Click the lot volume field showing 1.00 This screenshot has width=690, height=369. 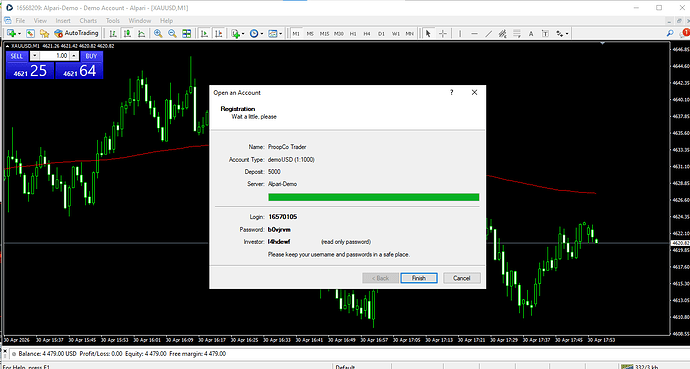pyautogui.click(x=55, y=56)
